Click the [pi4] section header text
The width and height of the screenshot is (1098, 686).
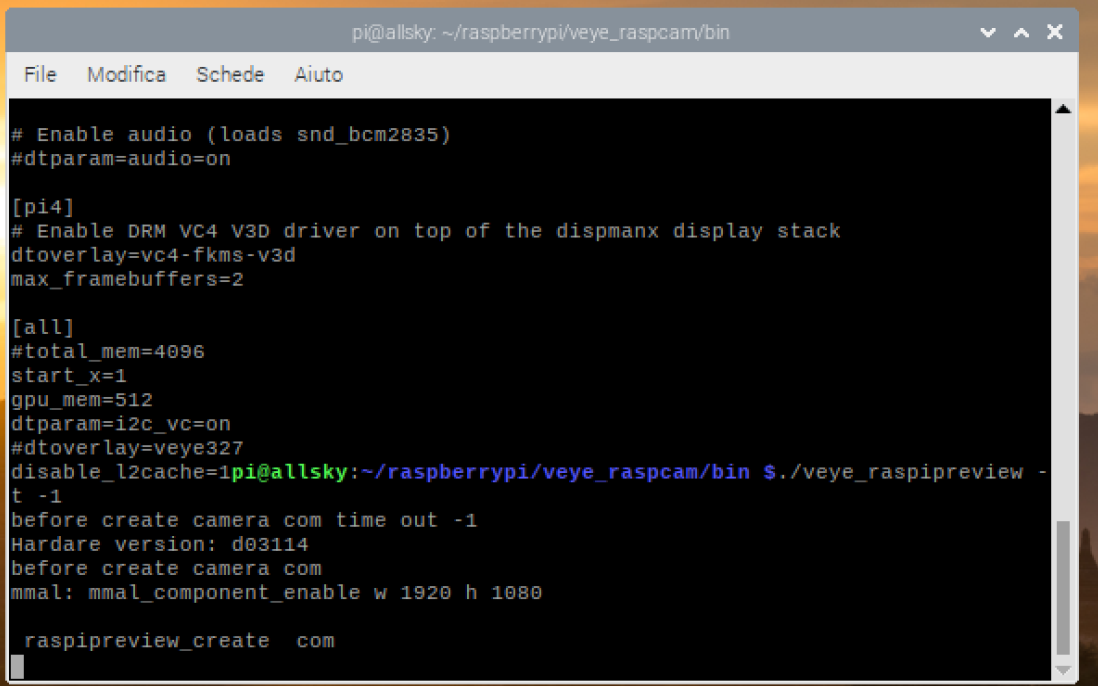42,207
